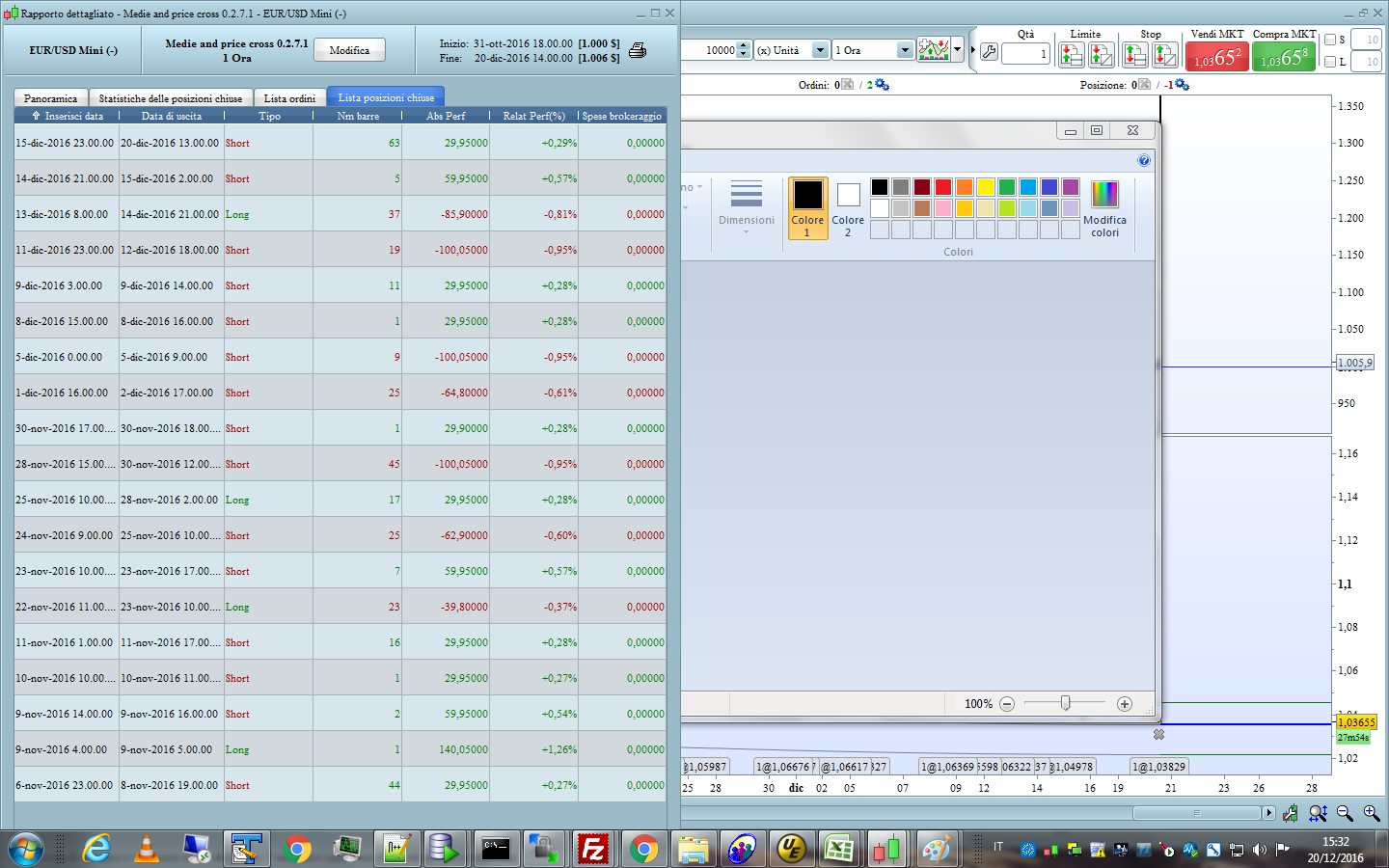Viewport: 1389px width, 868px height.
Task: Click the 10000 quantity spinner arrows
Action: click(x=743, y=50)
